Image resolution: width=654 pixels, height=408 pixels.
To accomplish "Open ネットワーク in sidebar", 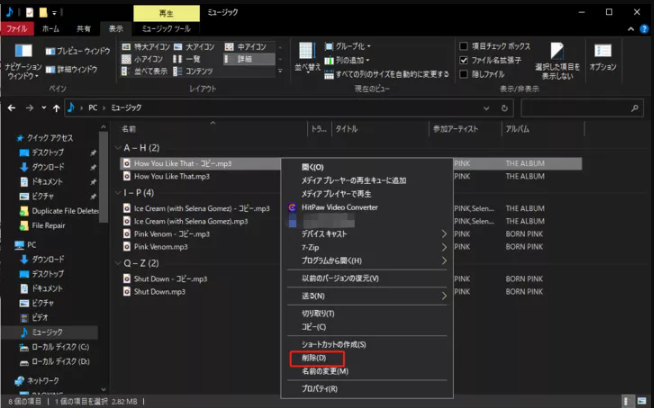I will coord(43,381).
